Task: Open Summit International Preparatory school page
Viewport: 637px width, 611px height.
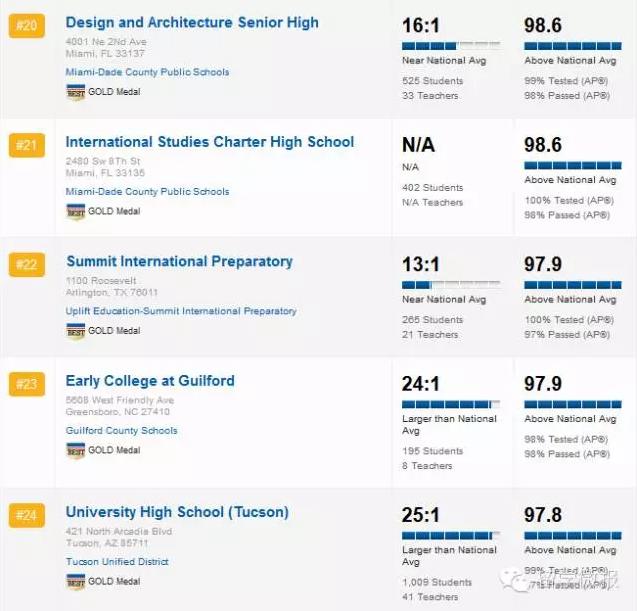Action: coord(179,261)
